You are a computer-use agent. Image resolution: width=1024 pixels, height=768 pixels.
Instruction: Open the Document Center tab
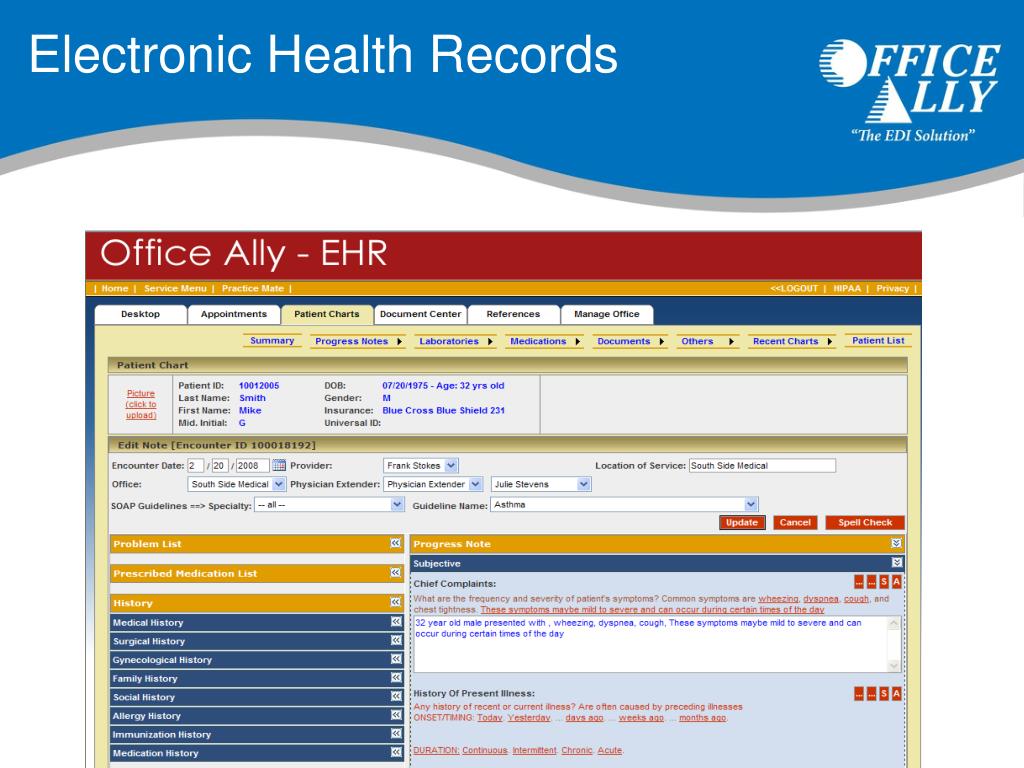(421, 314)
